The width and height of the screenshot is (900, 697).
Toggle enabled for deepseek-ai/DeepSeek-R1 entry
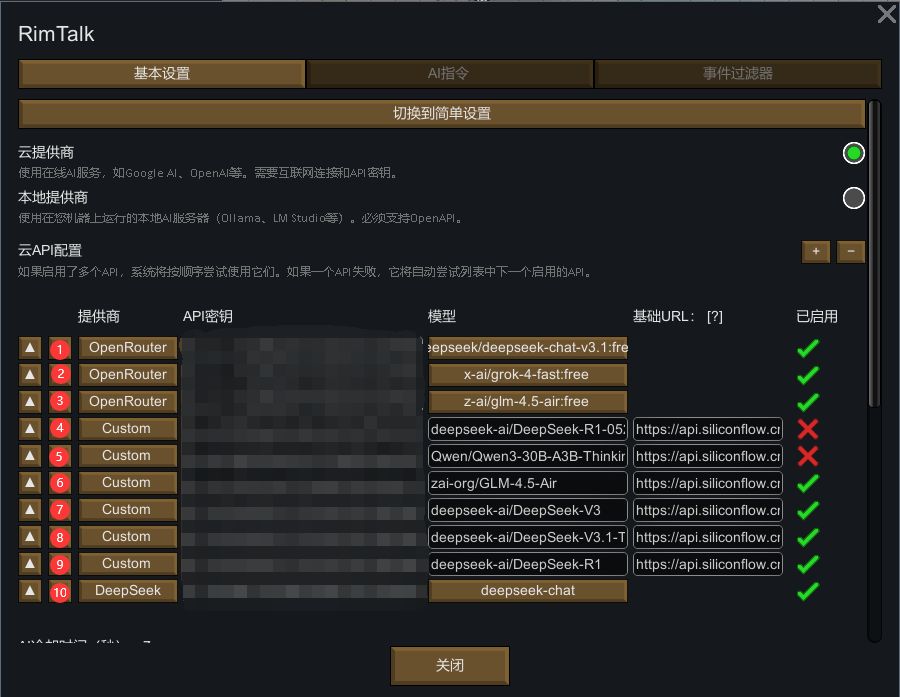click(808, 564)
